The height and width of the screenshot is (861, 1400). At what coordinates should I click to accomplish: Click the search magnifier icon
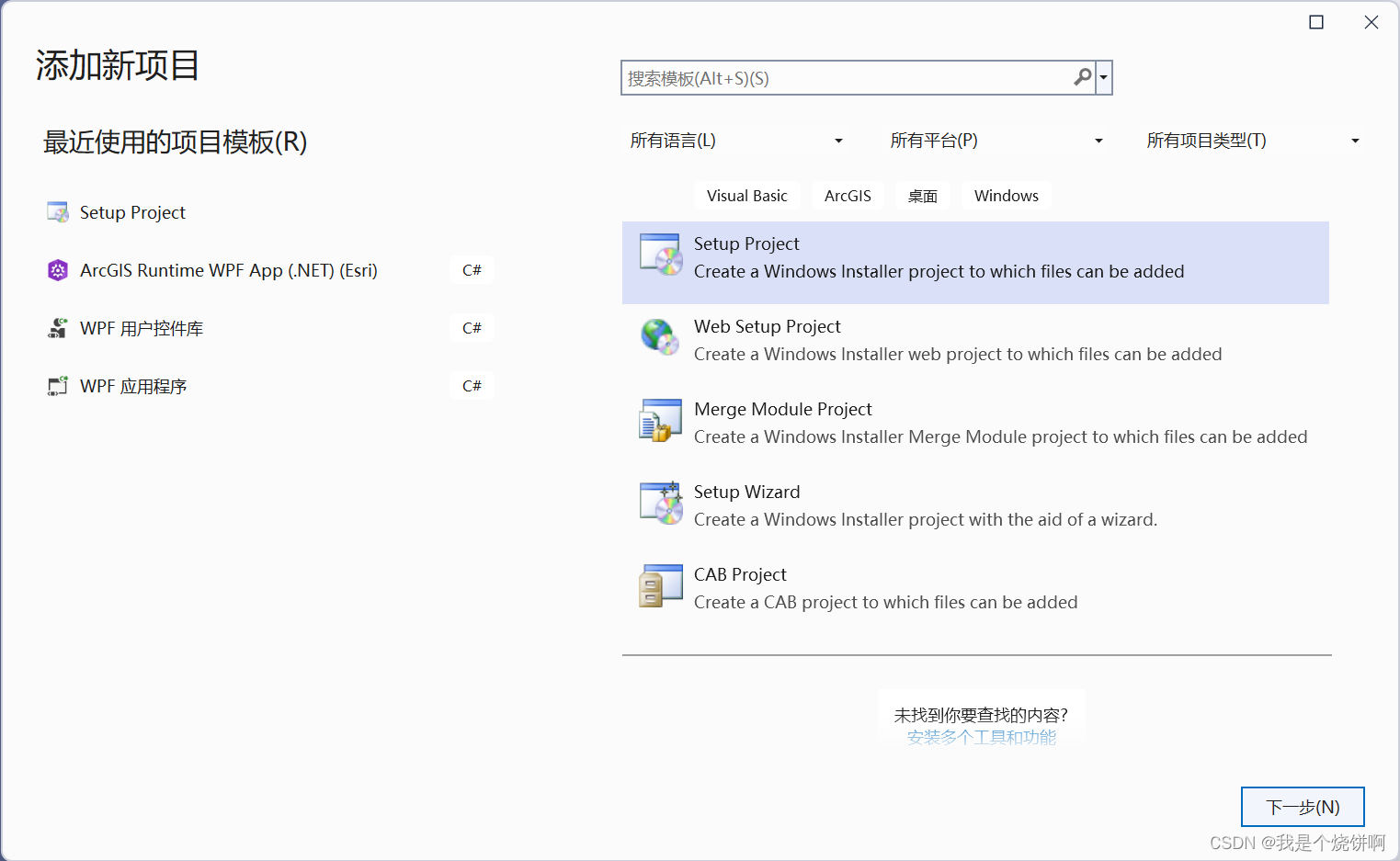click(1083, 78)
